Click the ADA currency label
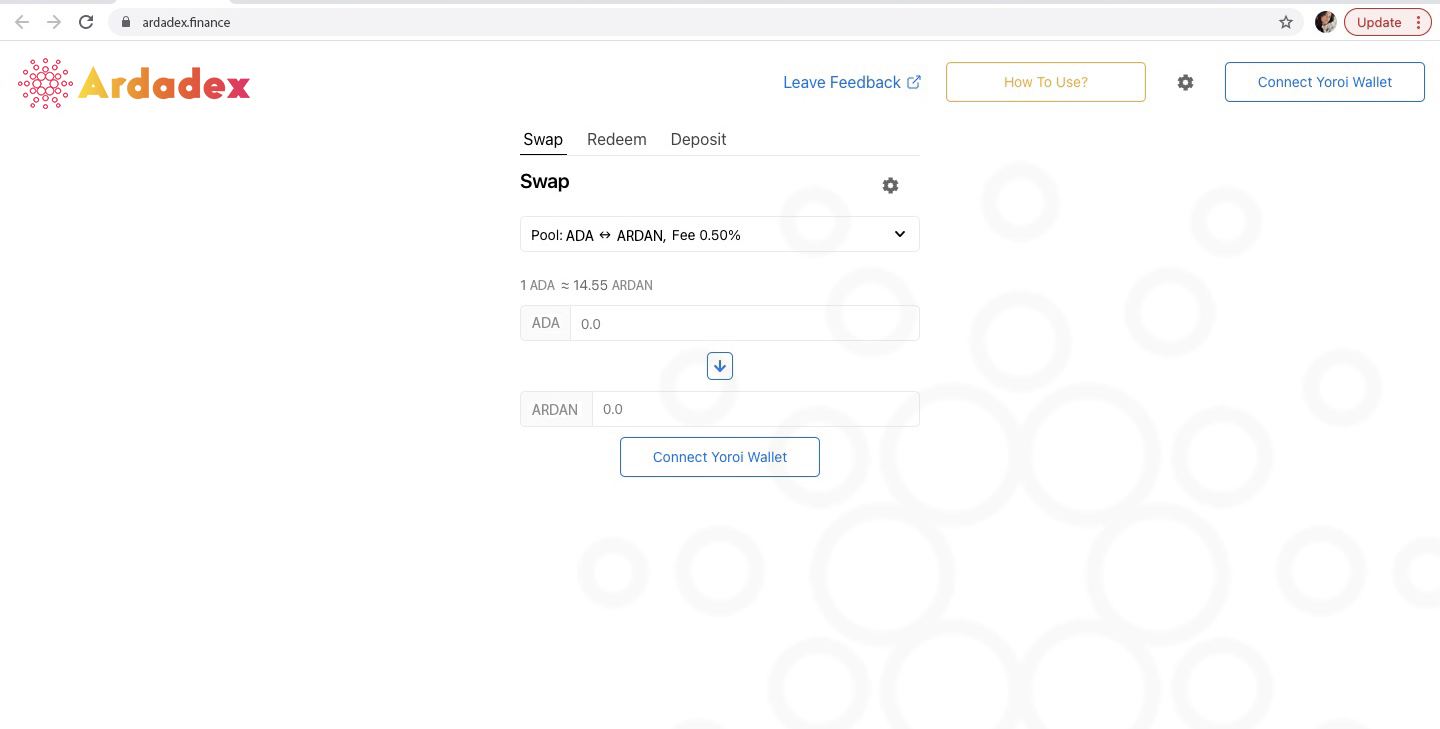Viewport: 1440px width, 729px height. [545, 324]
